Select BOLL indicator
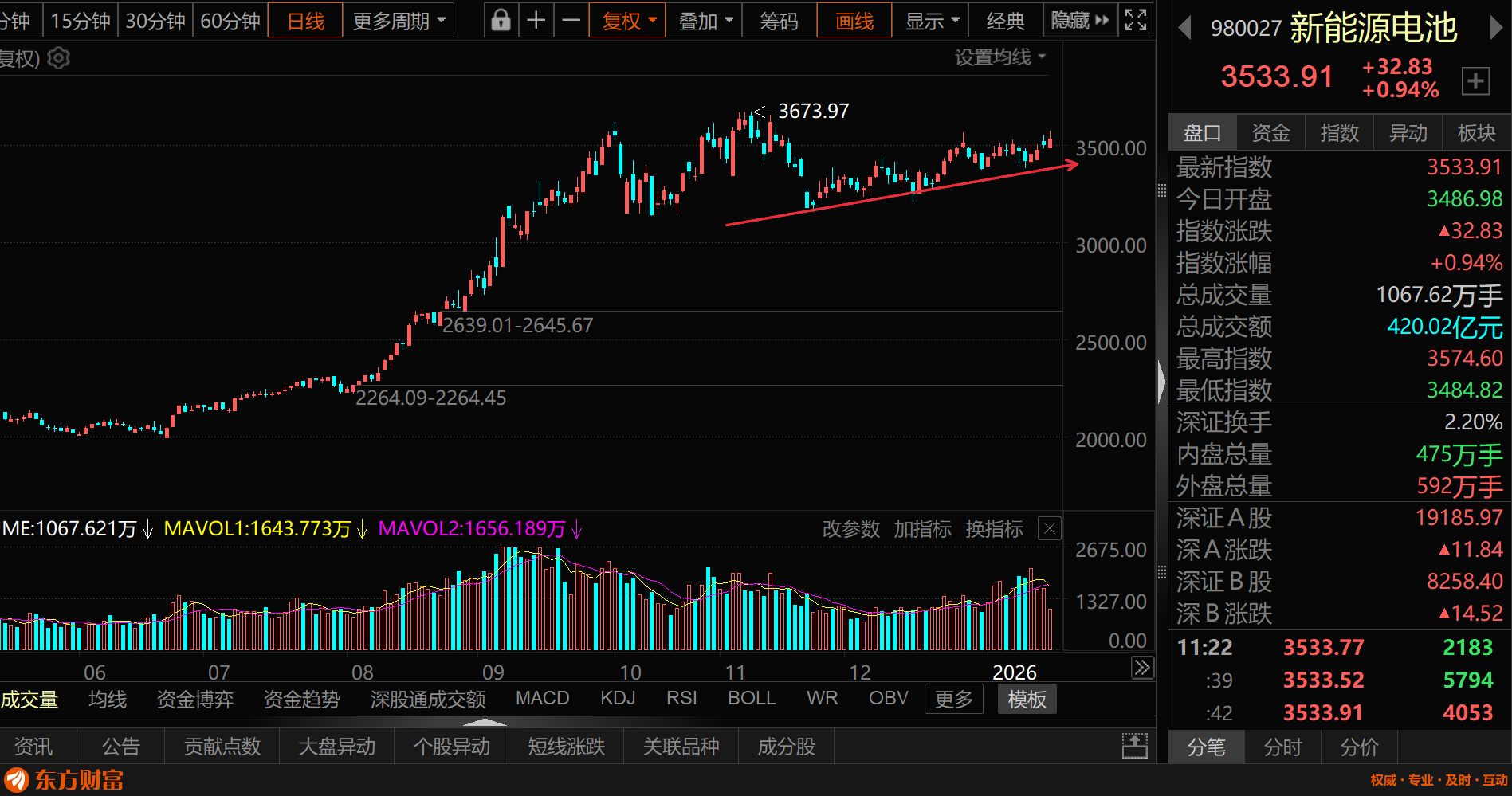The image size is (1512, 796). [752, 698]
